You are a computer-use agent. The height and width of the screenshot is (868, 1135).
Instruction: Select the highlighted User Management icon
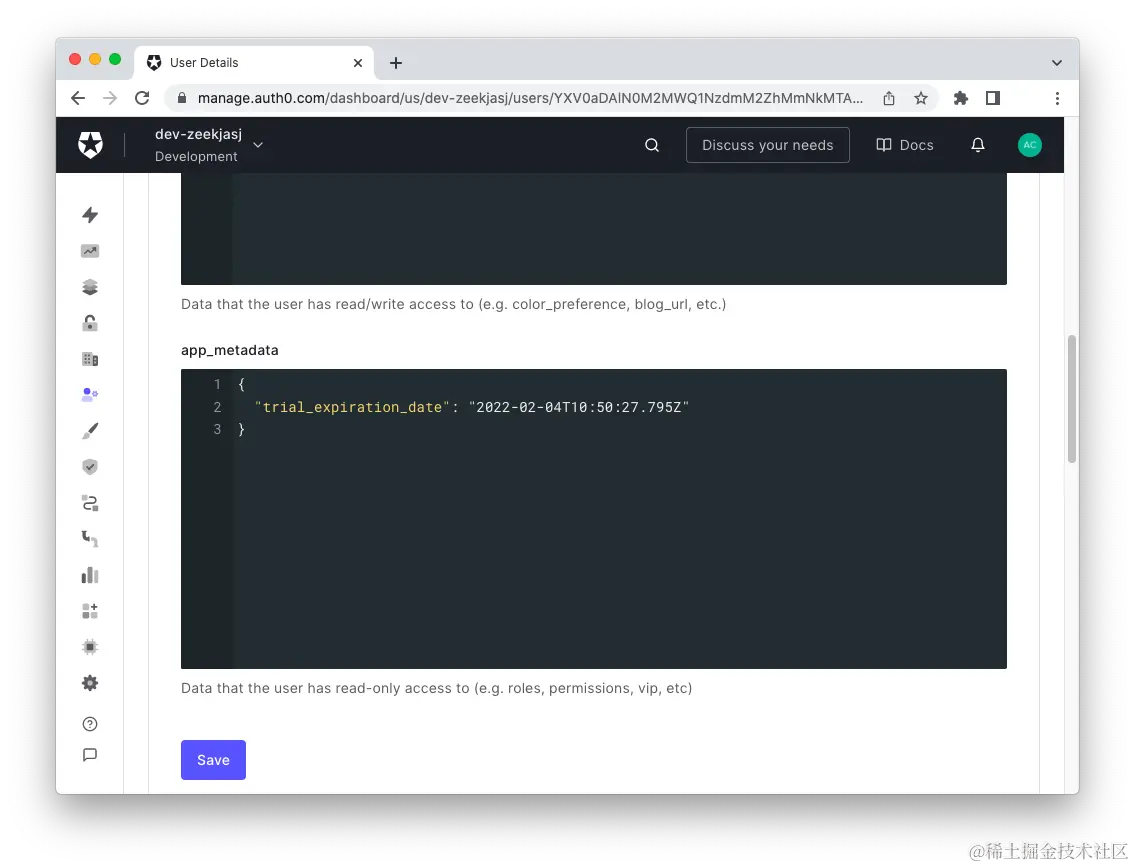(90, 394)
